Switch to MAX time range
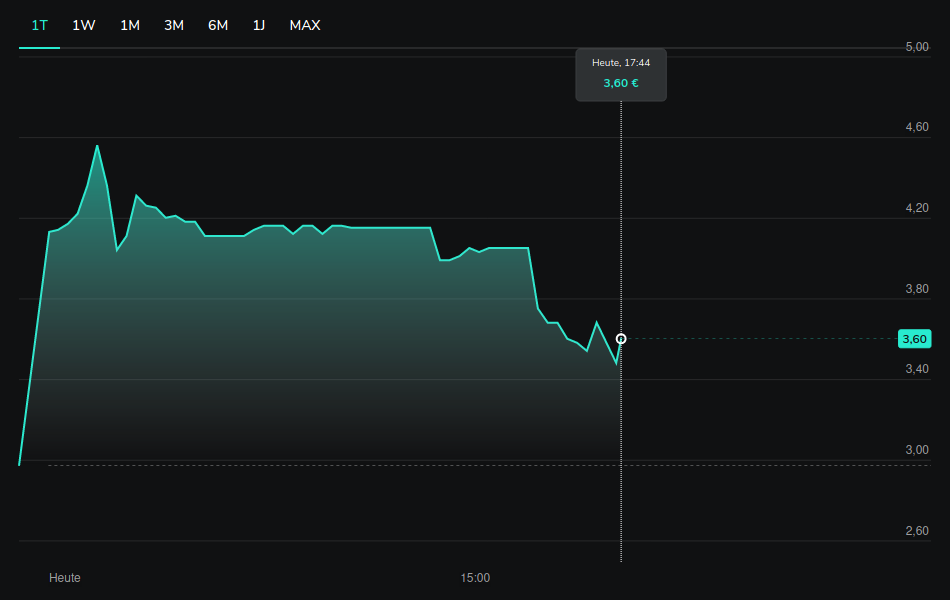 point(305,25)
